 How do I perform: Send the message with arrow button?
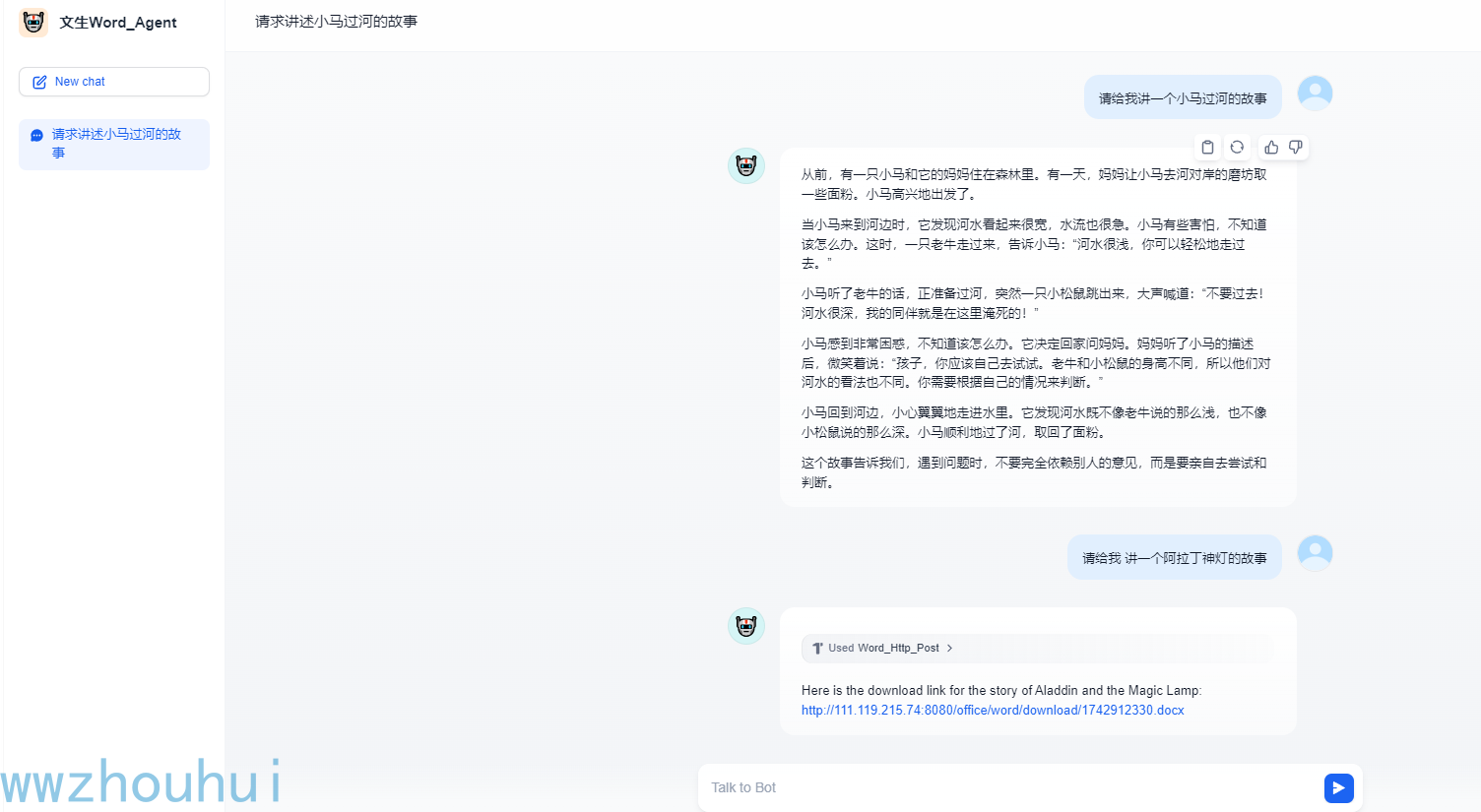click(x=1338, y=787)
